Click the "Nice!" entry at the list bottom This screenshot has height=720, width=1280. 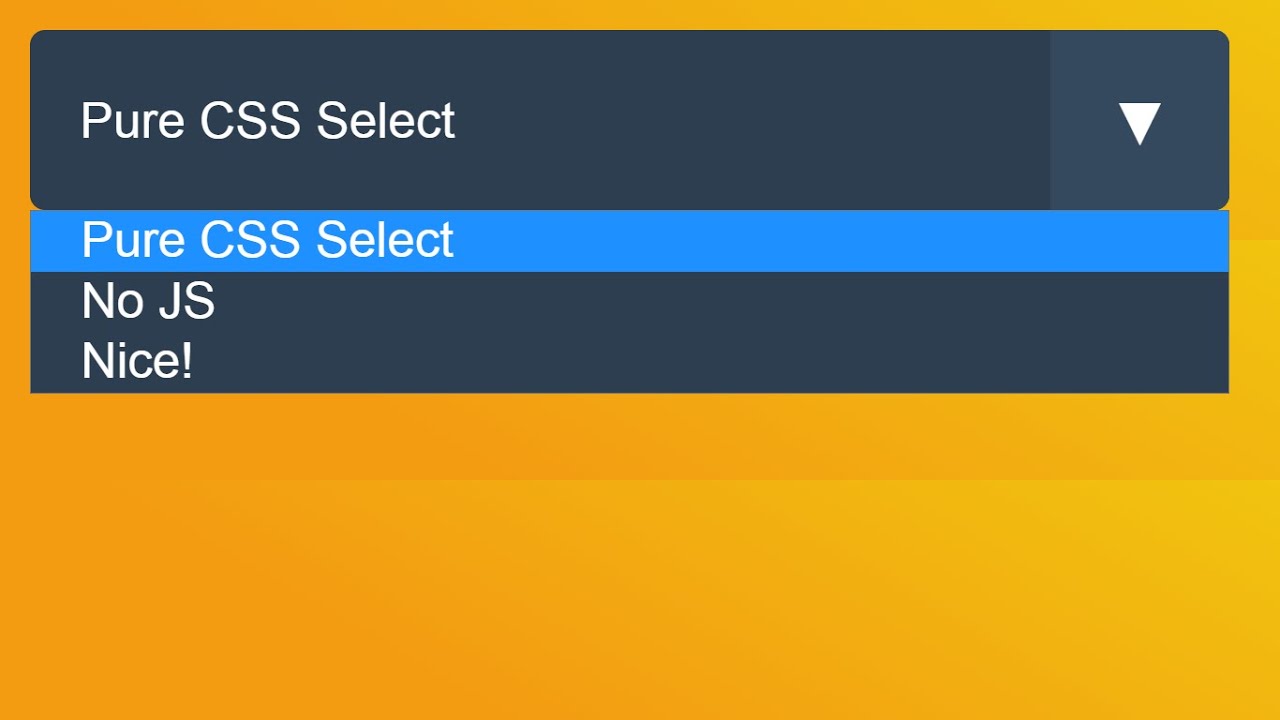137,361
